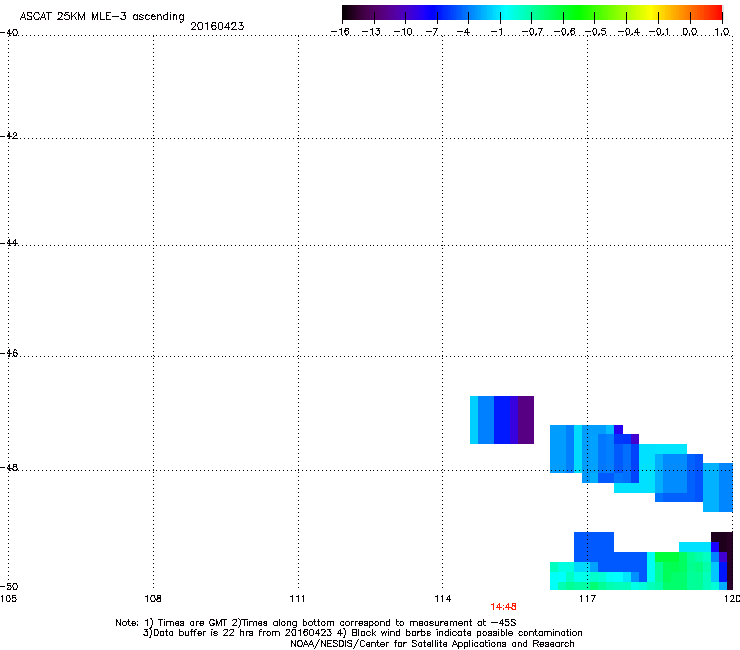The height and width of the screenshot is (650, 740).
Task: Click the title 'ASCAT 25KM MLE-3 ascending'
Action: click(102, 16)
